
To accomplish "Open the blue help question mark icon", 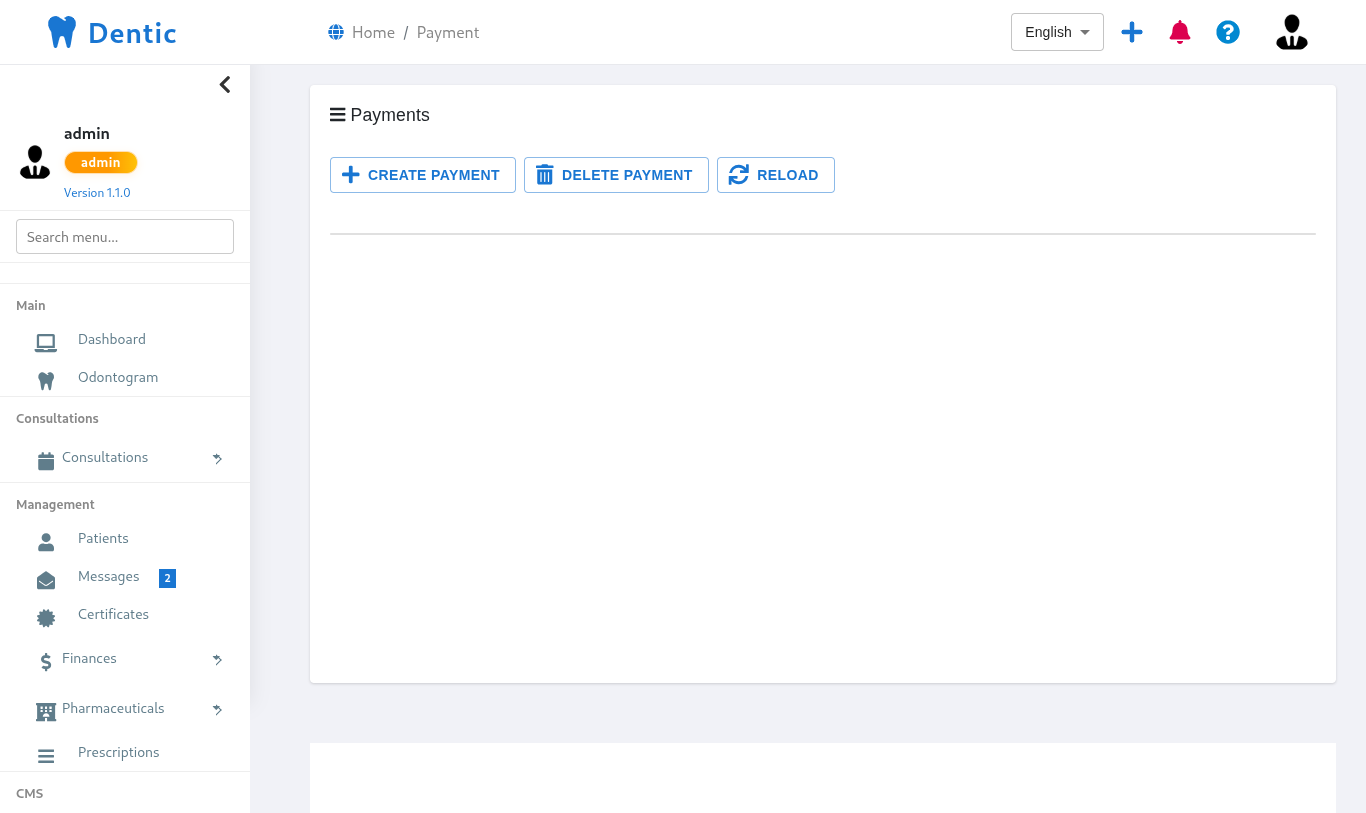I will coord(1228,32).
